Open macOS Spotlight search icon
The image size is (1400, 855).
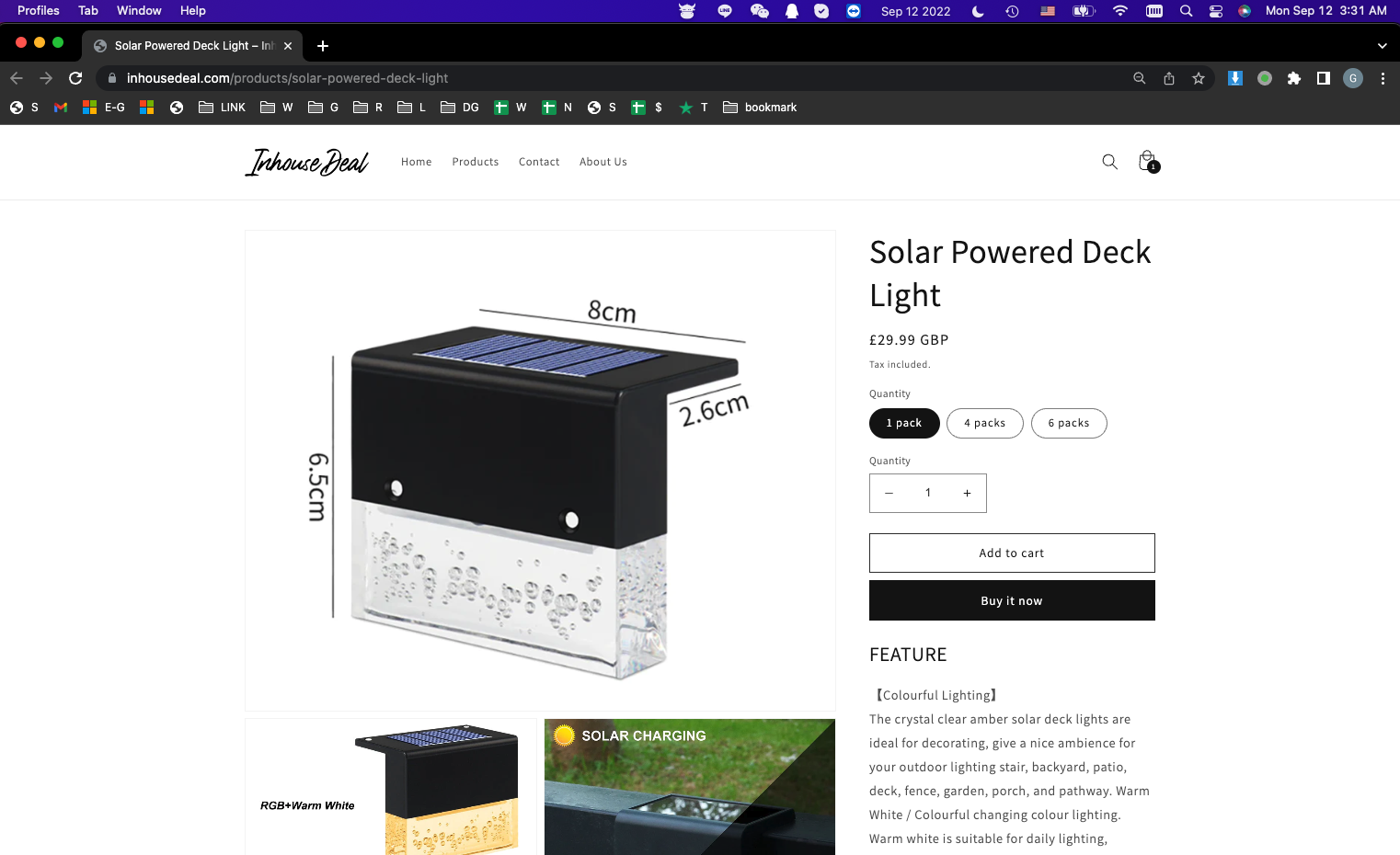tap(1187, 11)
